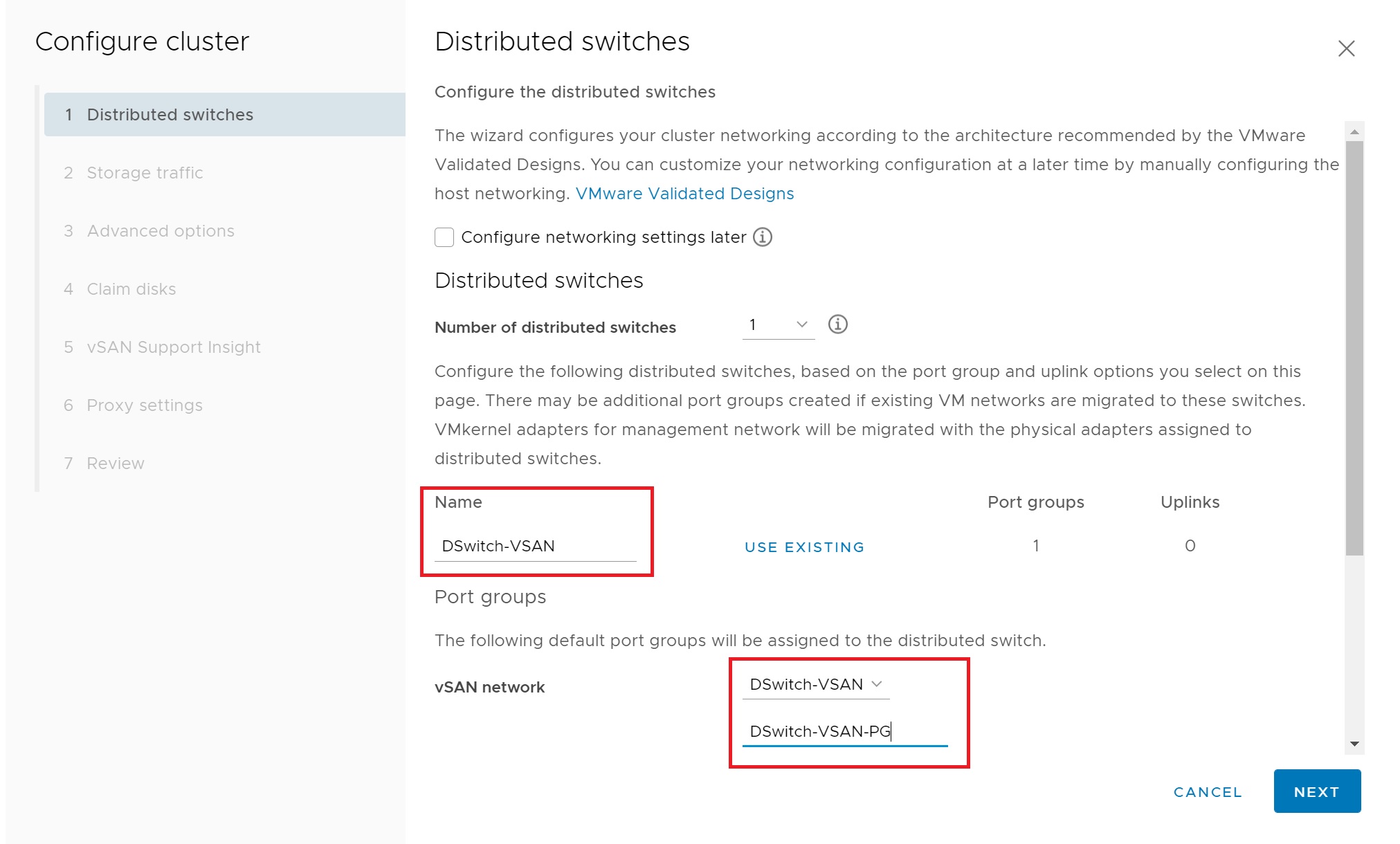This screenshot has height=844, width=1400.
Task: Cancel the cluster configuration
Action: (1208, 792)
